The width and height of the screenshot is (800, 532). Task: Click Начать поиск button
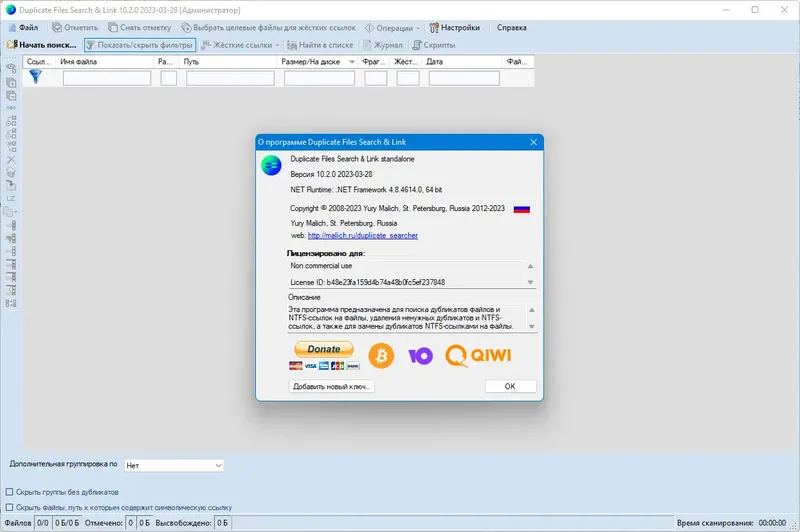(42, 45)
